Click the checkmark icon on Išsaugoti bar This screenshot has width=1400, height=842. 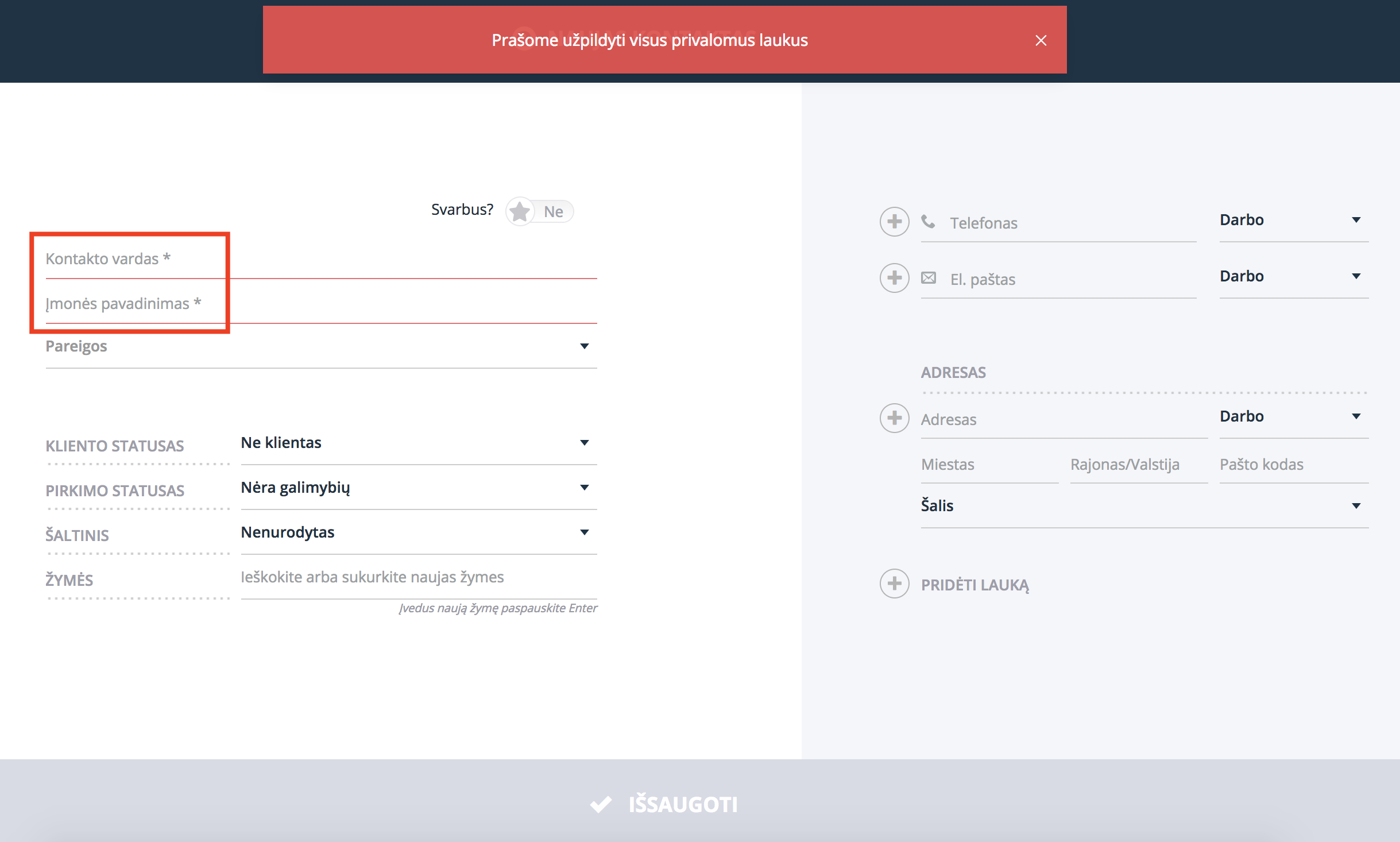[x=601, y=804]
